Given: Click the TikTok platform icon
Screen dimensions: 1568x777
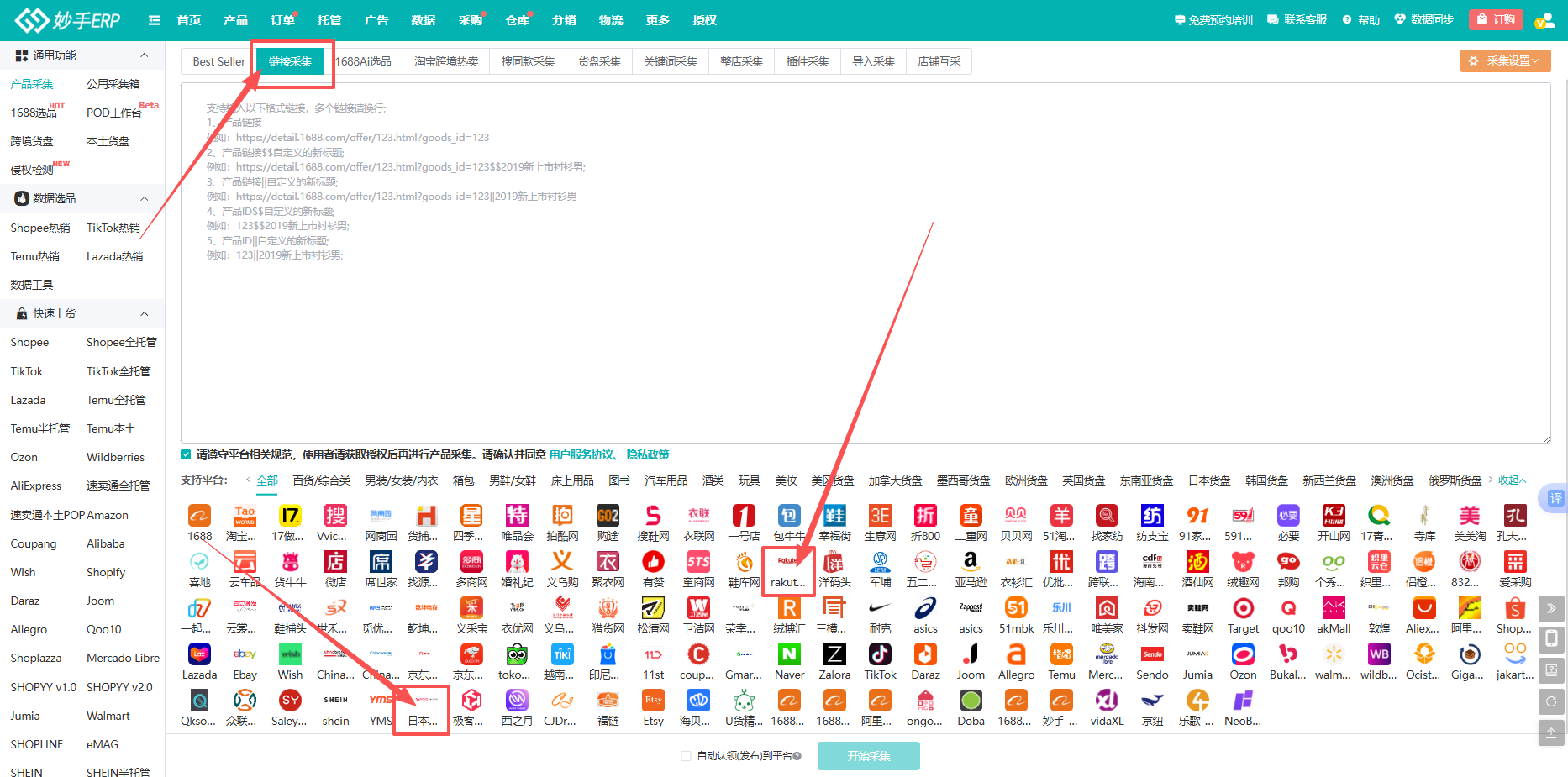Looking at the screenshot, I should pyautogui.click(x=880, y=654).
